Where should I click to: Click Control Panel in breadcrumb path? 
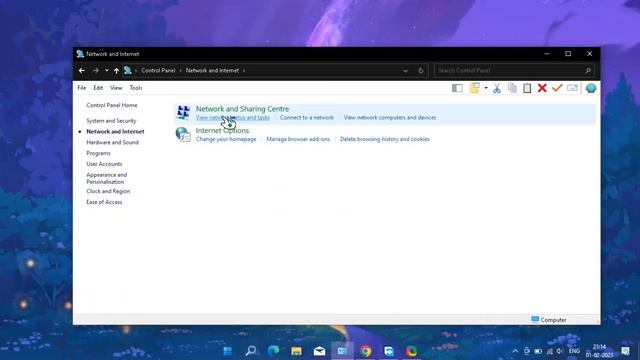point(158,71)
